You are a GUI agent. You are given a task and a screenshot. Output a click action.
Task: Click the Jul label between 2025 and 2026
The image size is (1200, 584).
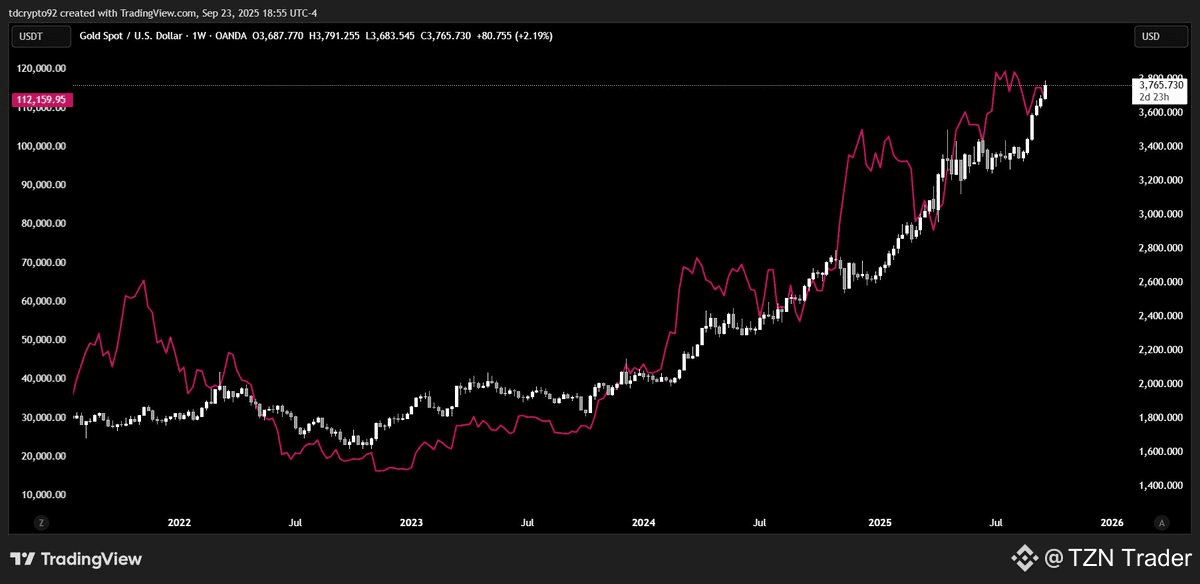click(x=995, y=523)
